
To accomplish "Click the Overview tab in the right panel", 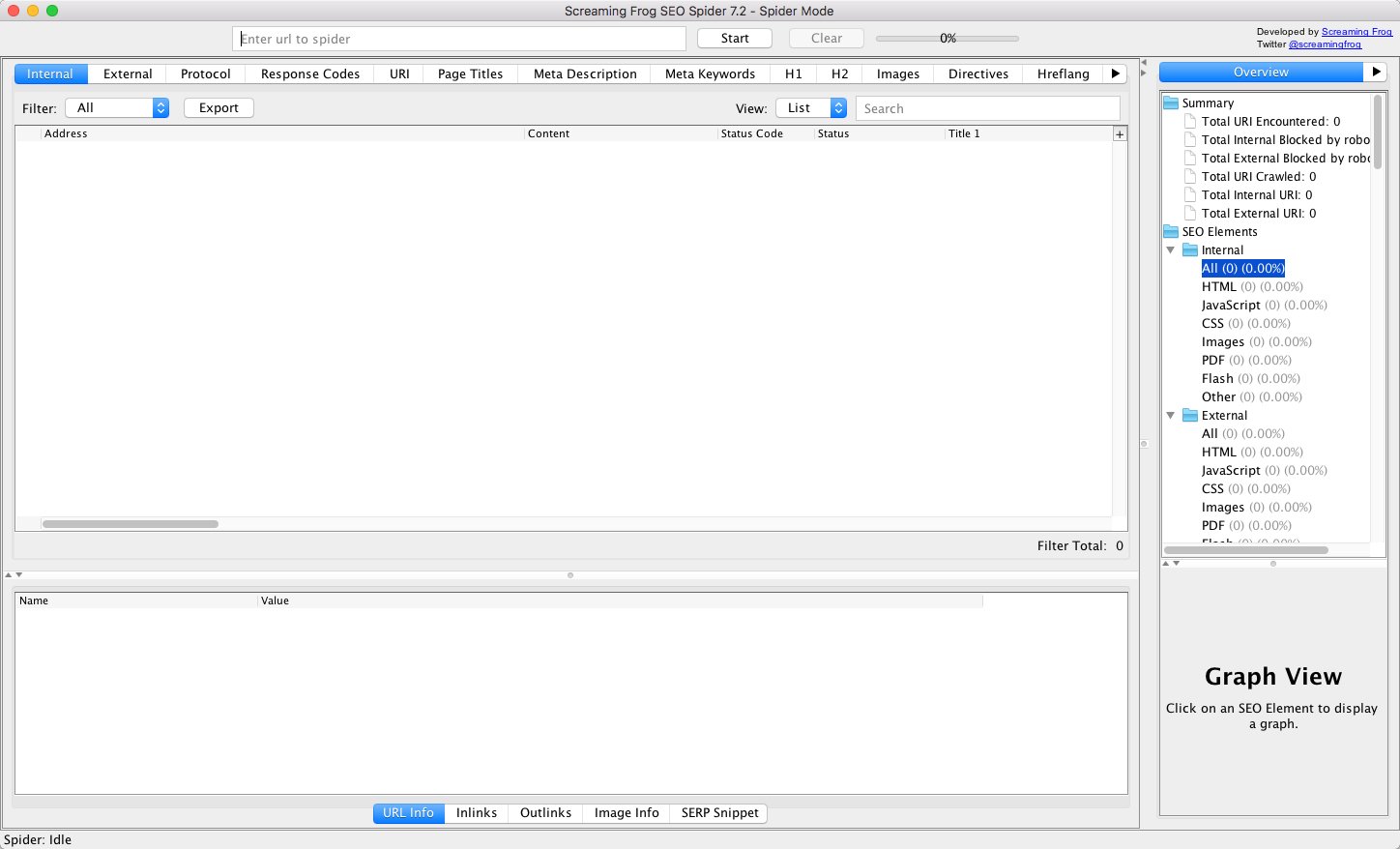I will coord(1261,73).
